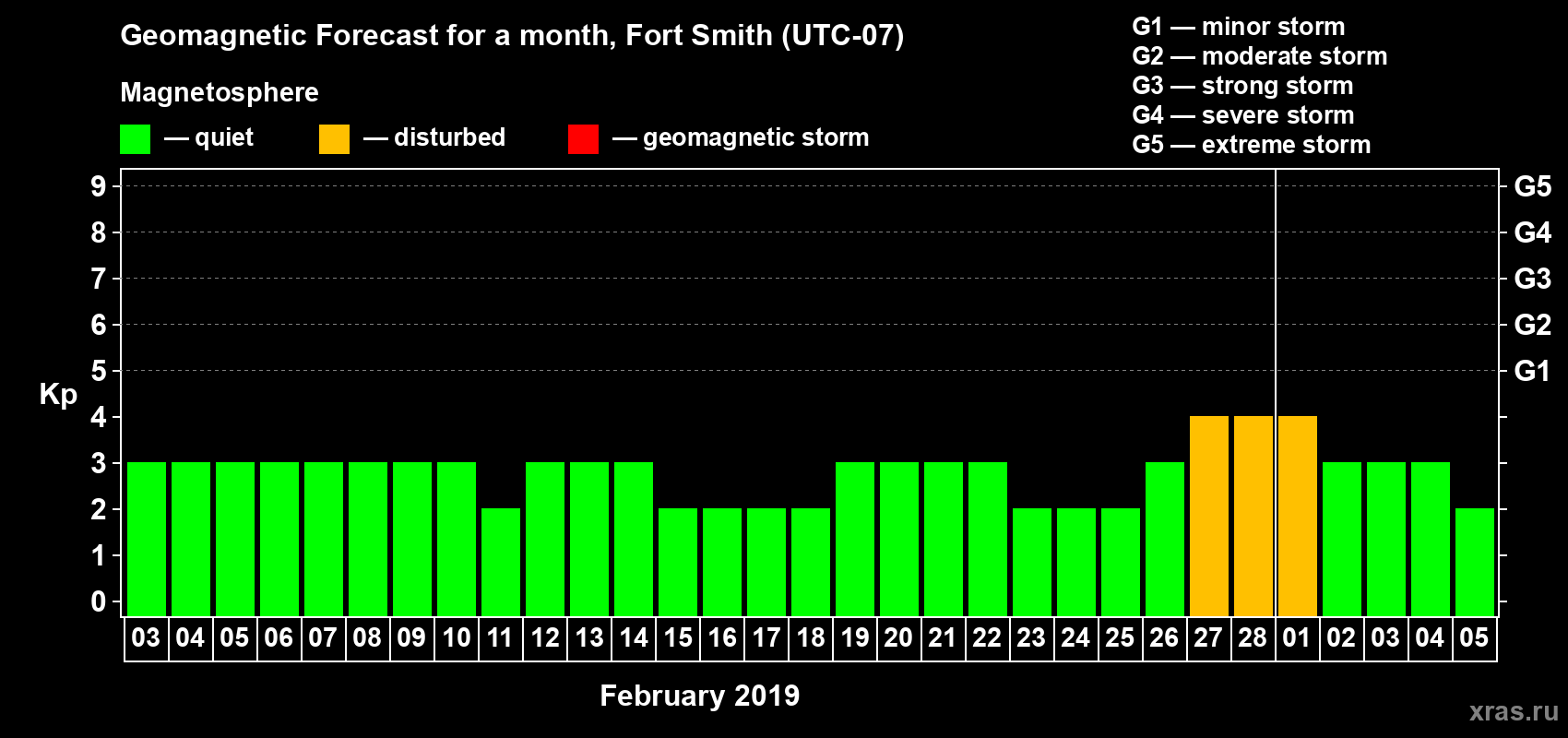Click the Kp value 0 on left axis

99,601
